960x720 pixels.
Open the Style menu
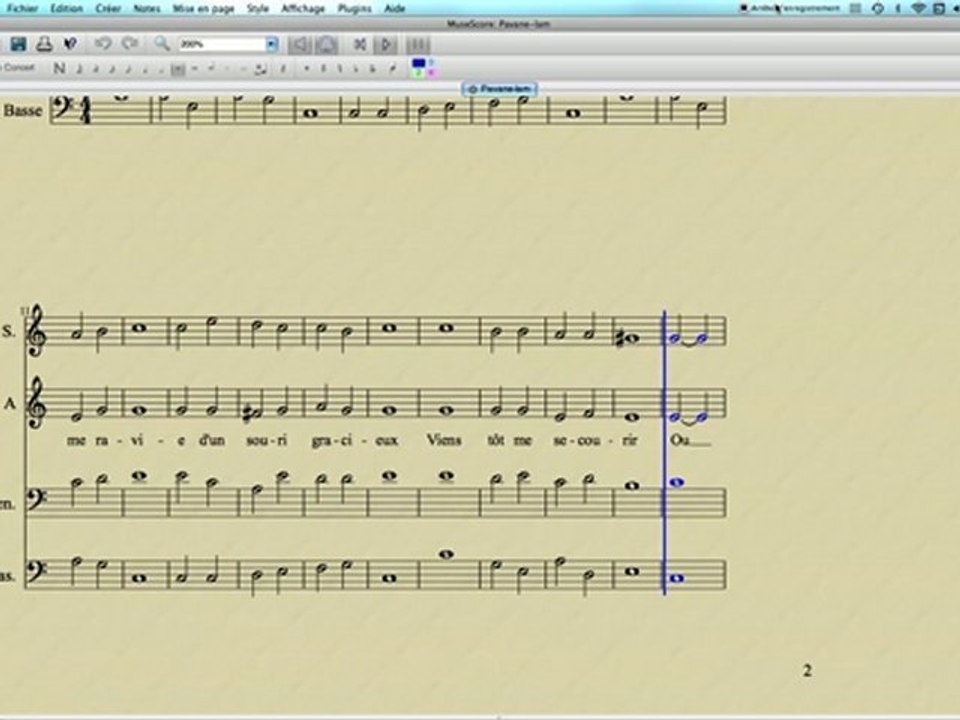(258, 9)
